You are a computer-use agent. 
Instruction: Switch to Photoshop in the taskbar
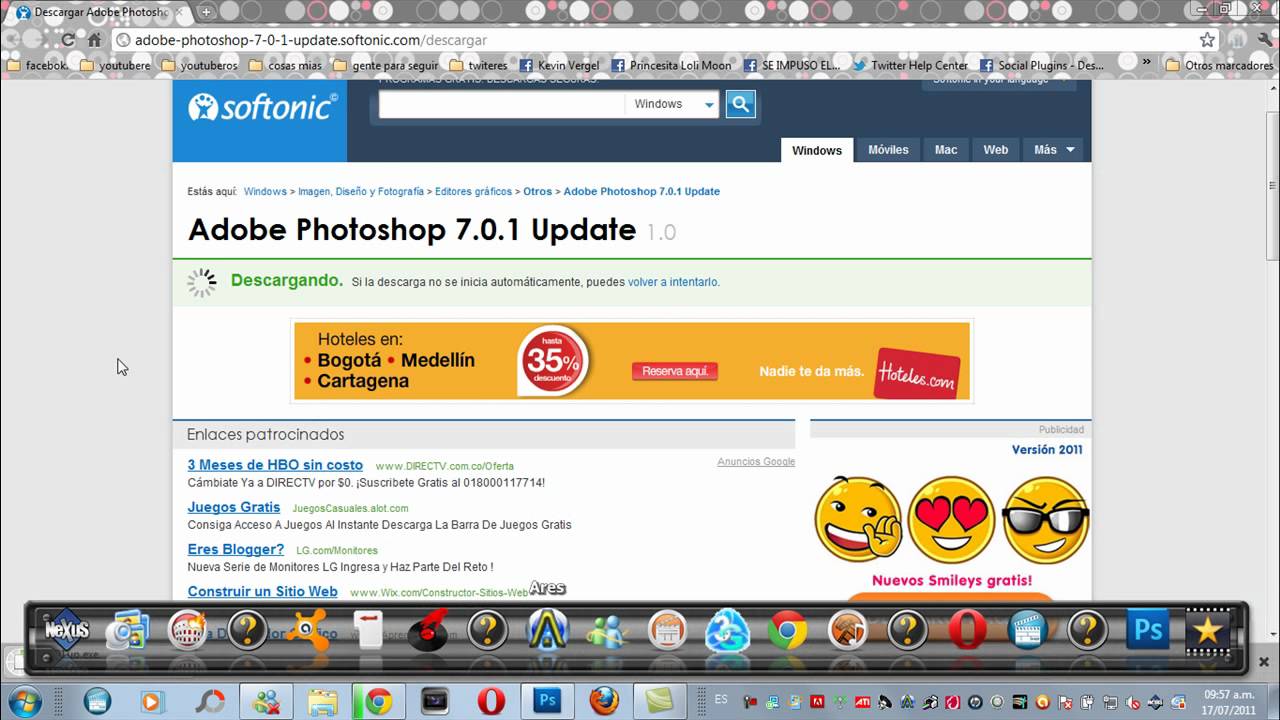(x=547, y=701)
